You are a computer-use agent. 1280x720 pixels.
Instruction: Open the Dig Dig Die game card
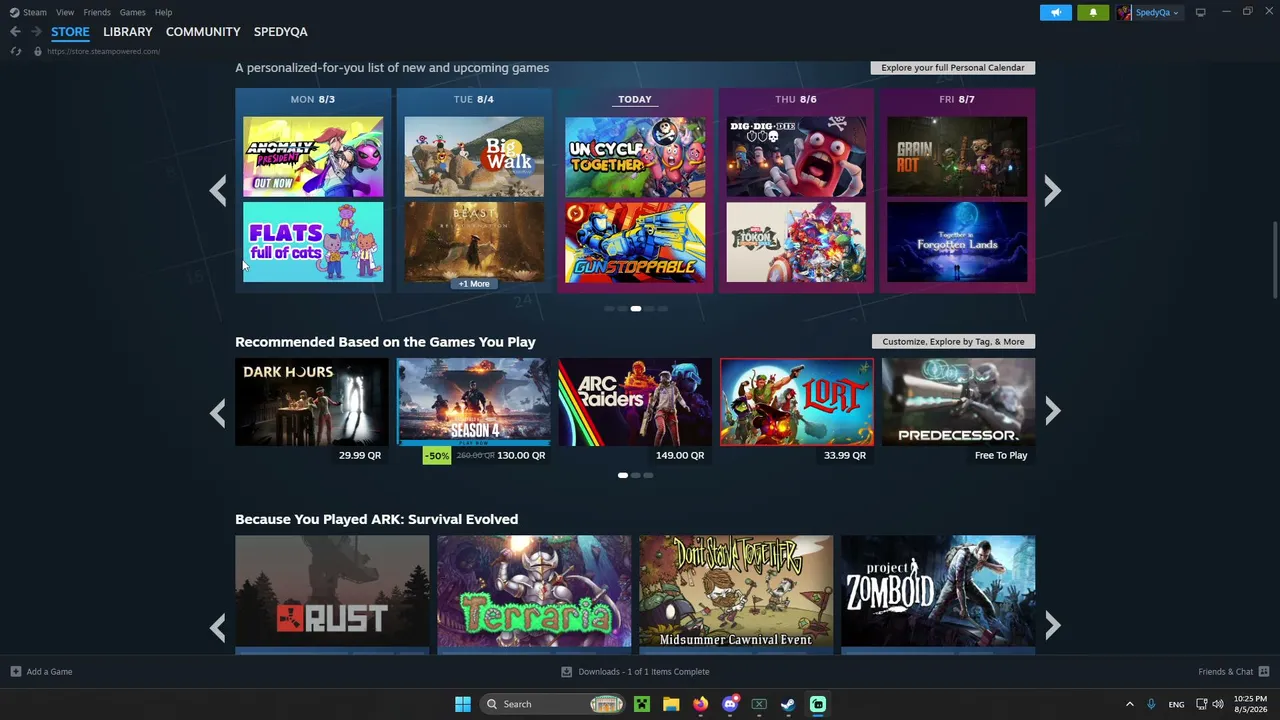[x=796, y=157]
